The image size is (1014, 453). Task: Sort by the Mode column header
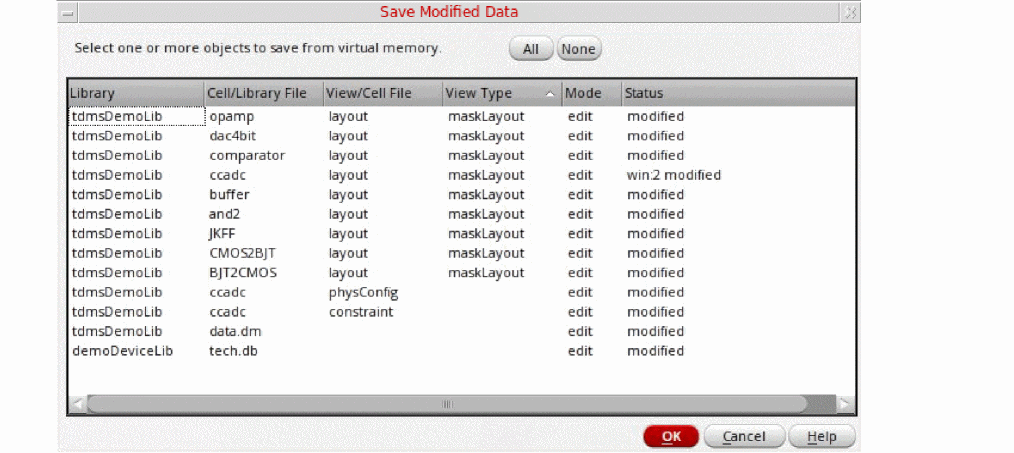[x=591, y=93]
